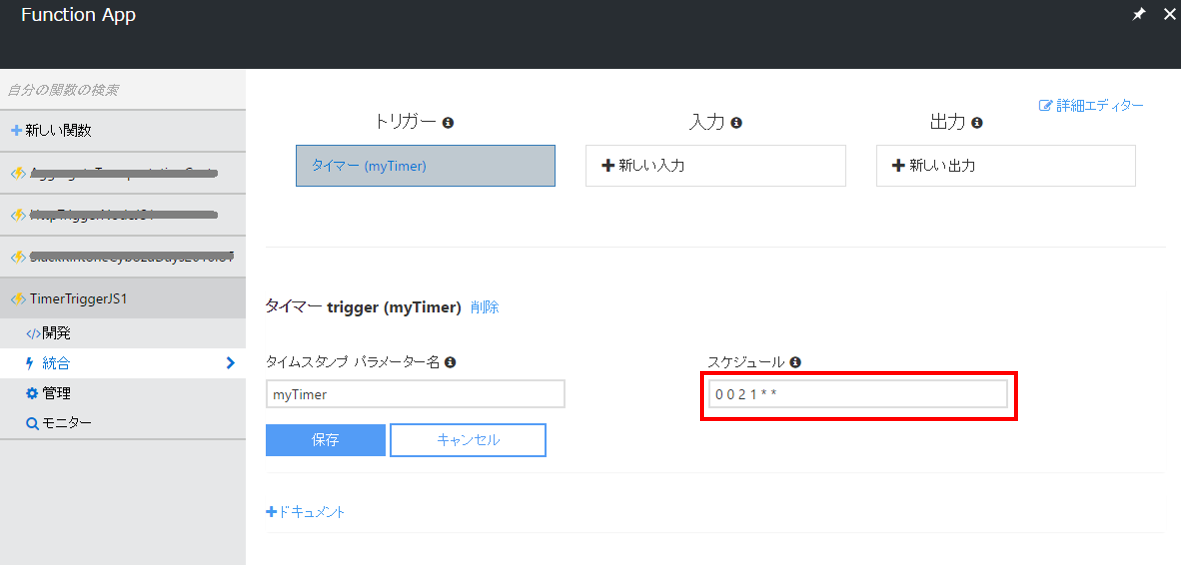Click lightning icon of TimerTriggerJS1

tap(18, 299)
